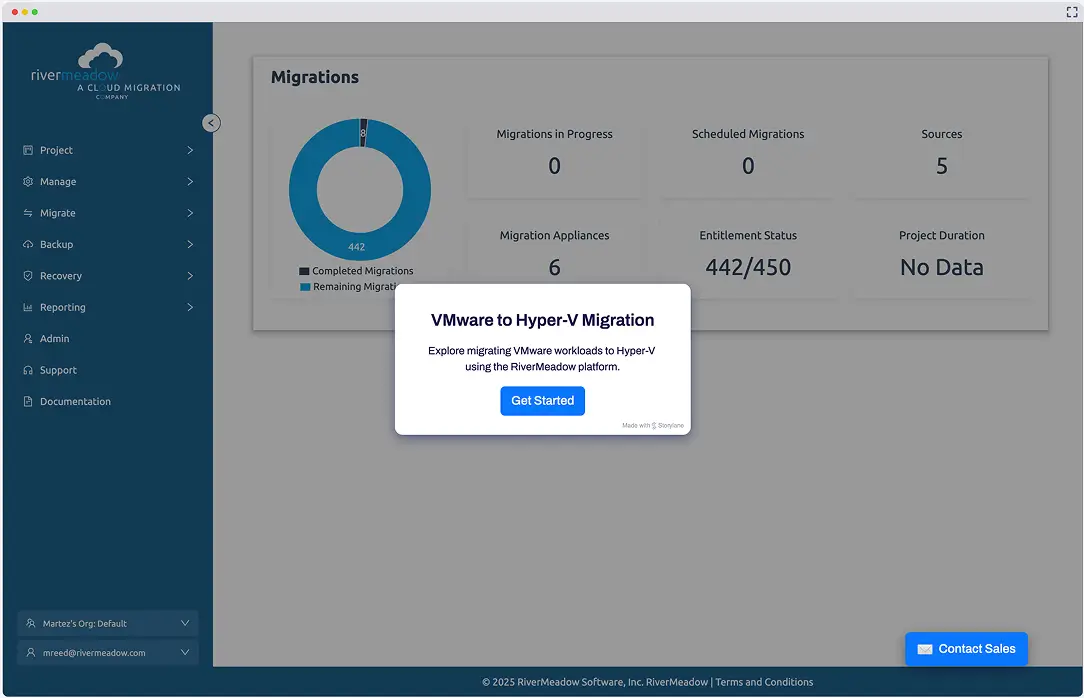Click the Completed Migrations legend swatch

pyautogui.click(x=304, y=271)
